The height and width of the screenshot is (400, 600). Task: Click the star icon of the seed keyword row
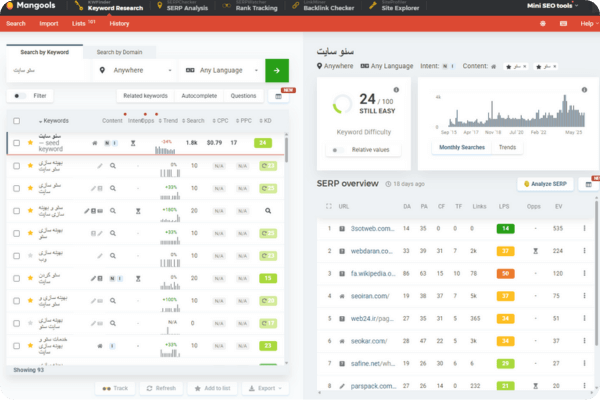tap(30, 143)
